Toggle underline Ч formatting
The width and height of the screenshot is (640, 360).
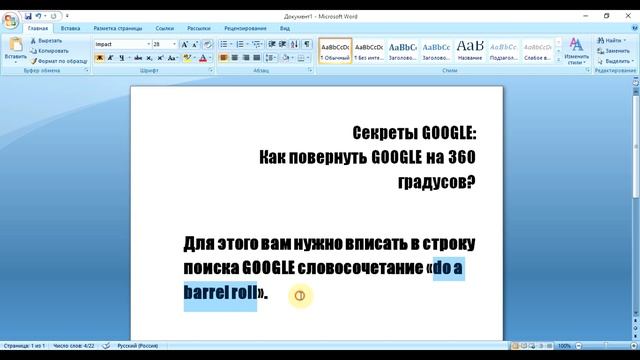pyautogui.click(x=121, y=58)
